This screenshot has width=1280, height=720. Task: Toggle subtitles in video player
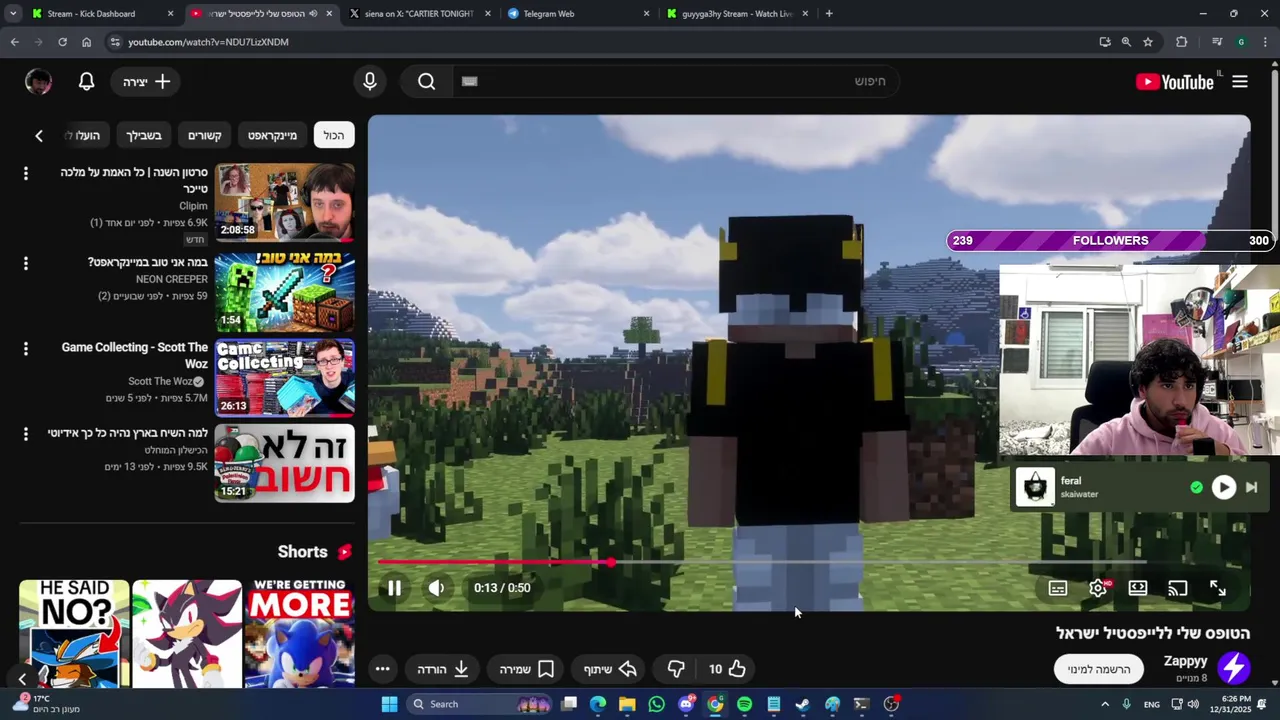(x=1058, y=588)
